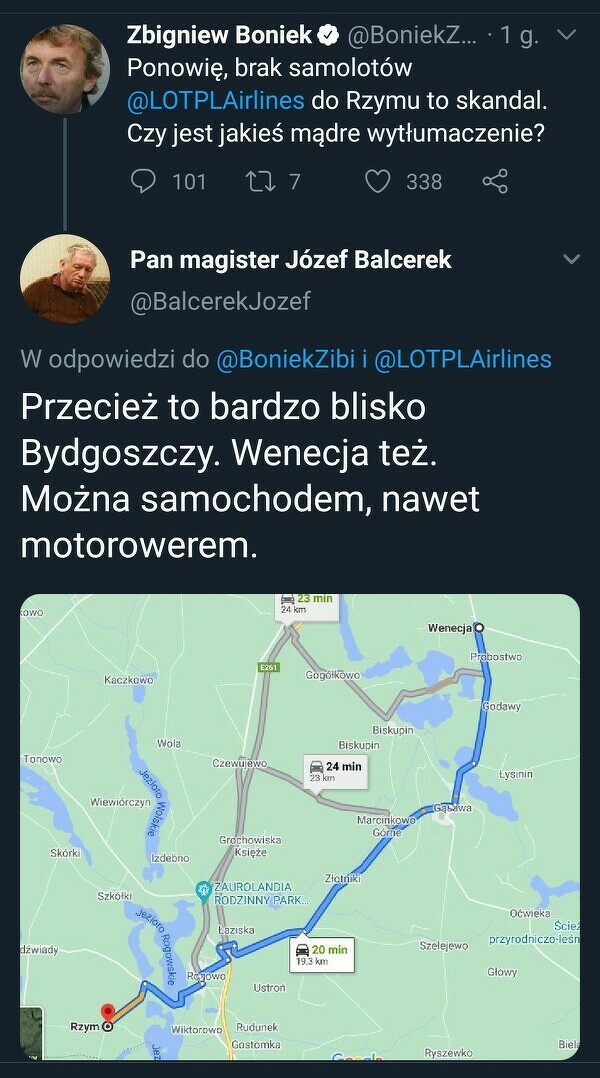Tap the reply speech bubble icon
600x1078 pixels.
tap(143, 182)
